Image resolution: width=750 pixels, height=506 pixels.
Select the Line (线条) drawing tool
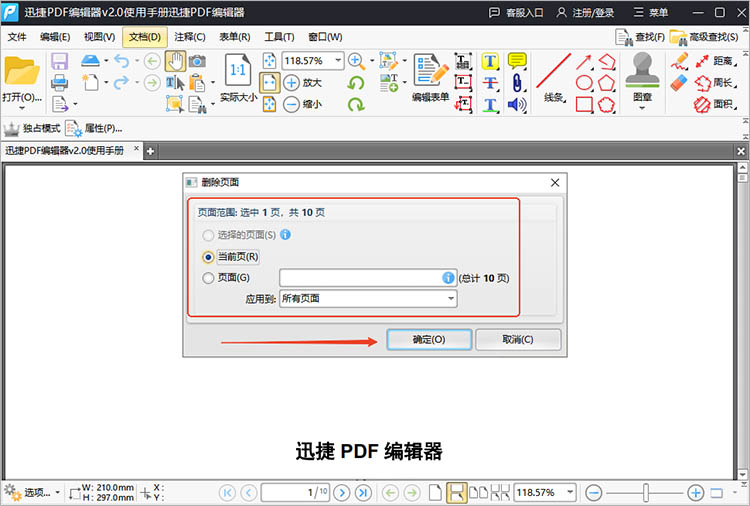click(553, 75)
